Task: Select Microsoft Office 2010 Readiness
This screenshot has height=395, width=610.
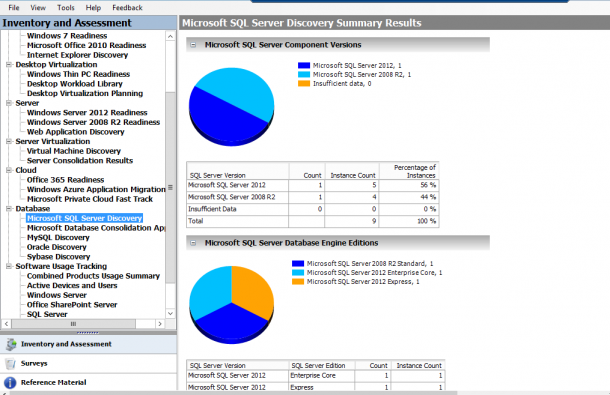Action: pyautogui.click(x=86, y=46)
